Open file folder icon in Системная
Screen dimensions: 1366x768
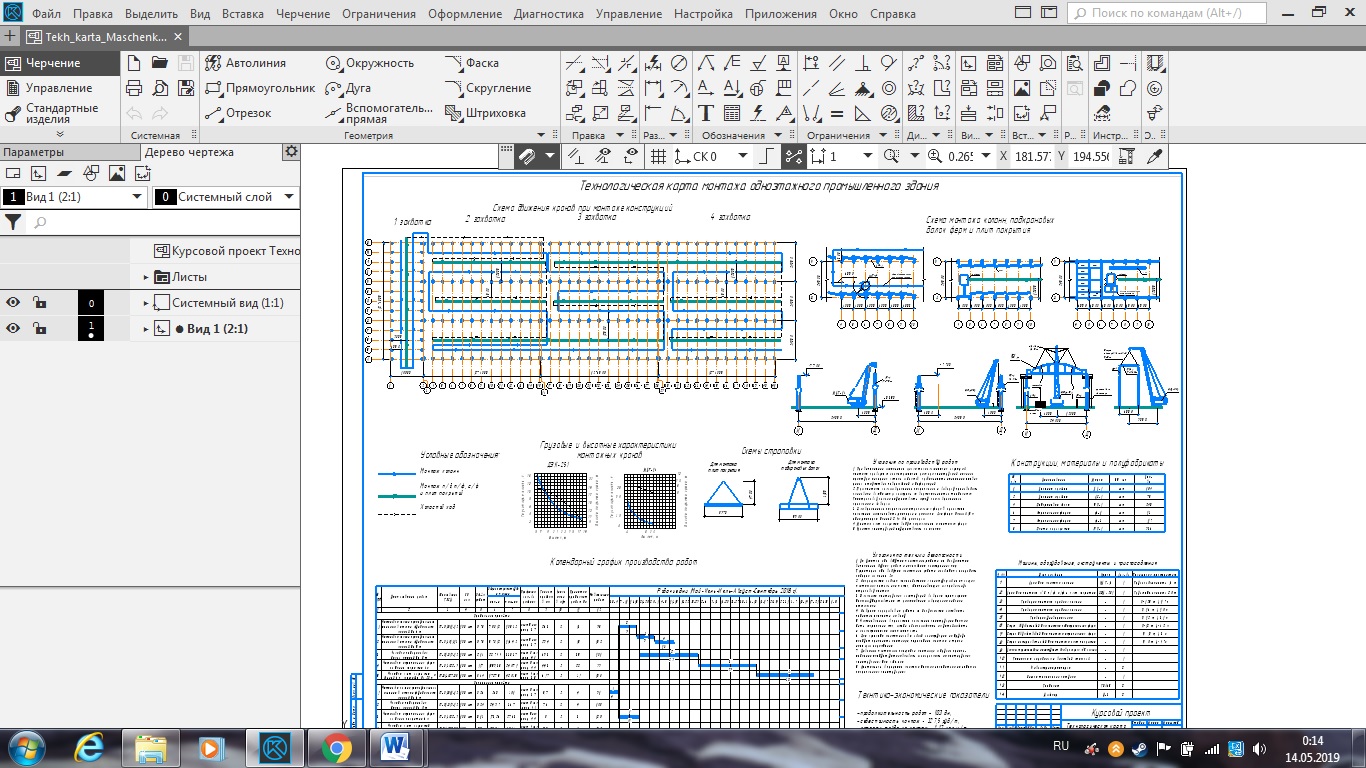pyautogui.click(x=159, y=63)
